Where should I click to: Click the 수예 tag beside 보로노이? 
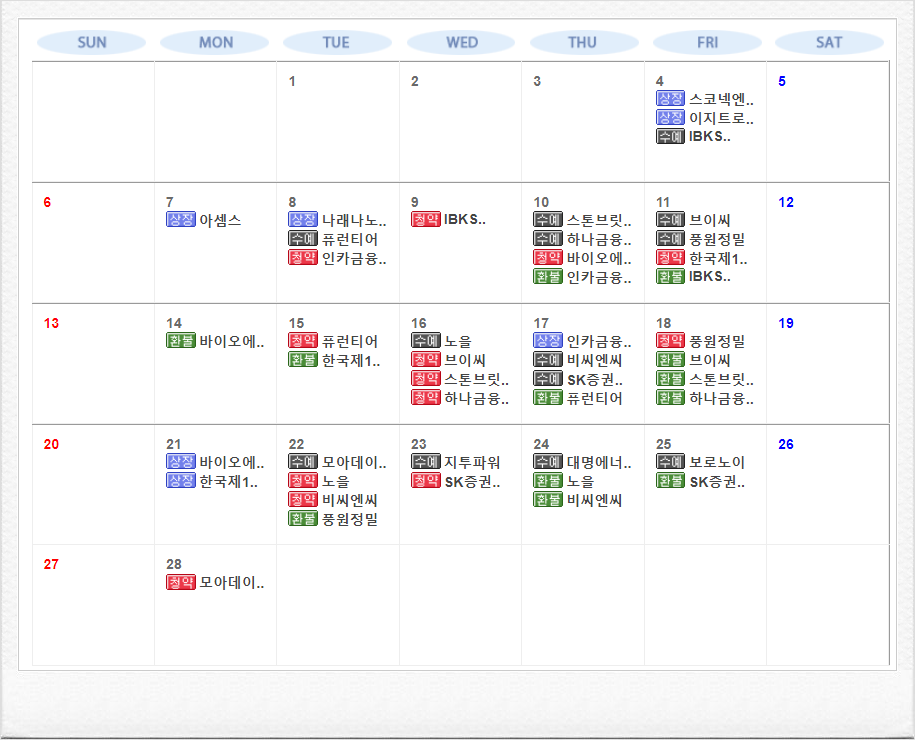(x=670, y=462)
